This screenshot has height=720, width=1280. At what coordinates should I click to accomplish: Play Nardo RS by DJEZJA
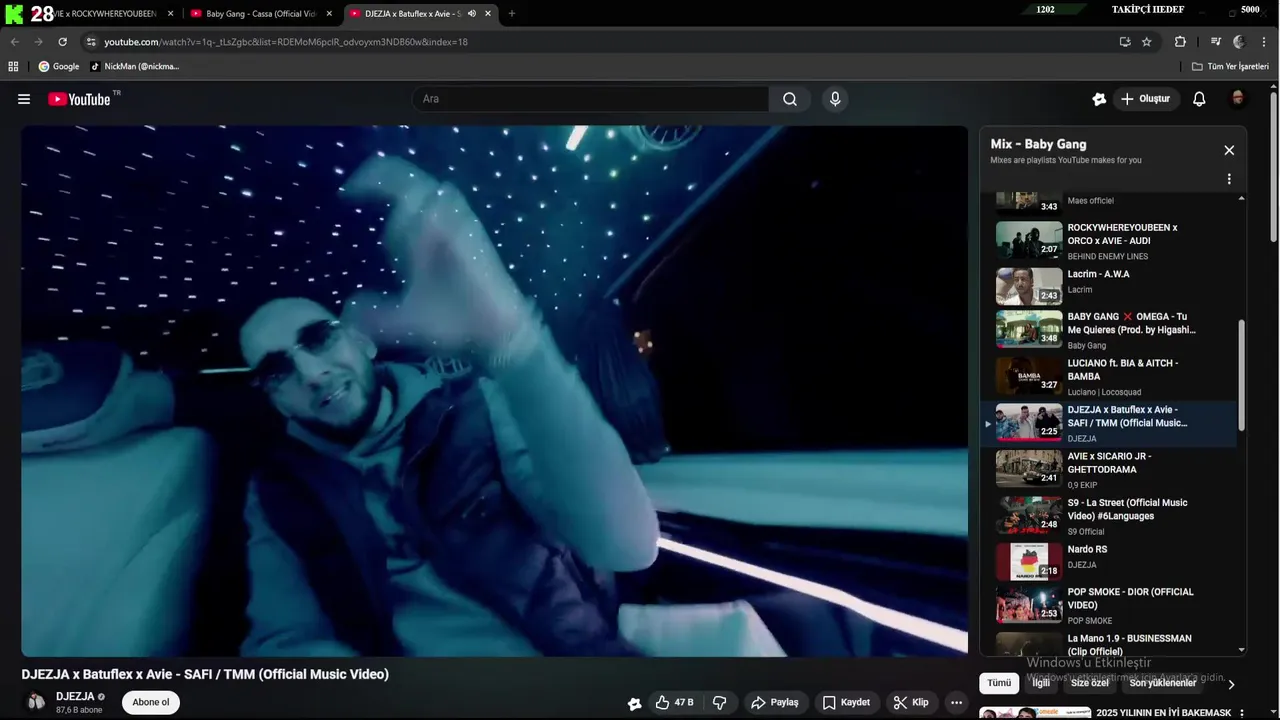[x=1109, y=562]
